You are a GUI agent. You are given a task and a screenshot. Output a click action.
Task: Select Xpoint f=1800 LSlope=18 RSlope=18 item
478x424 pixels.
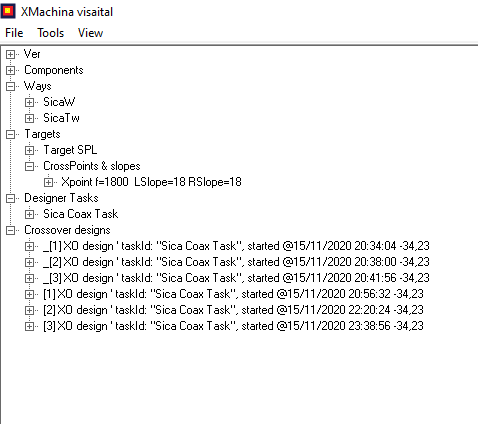[151, 182]
